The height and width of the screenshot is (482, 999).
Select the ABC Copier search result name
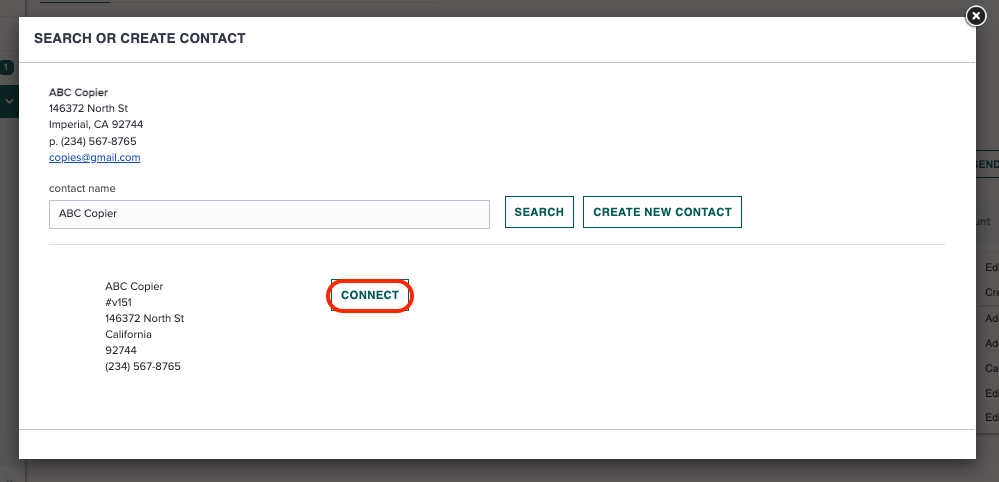pos(134,287)
